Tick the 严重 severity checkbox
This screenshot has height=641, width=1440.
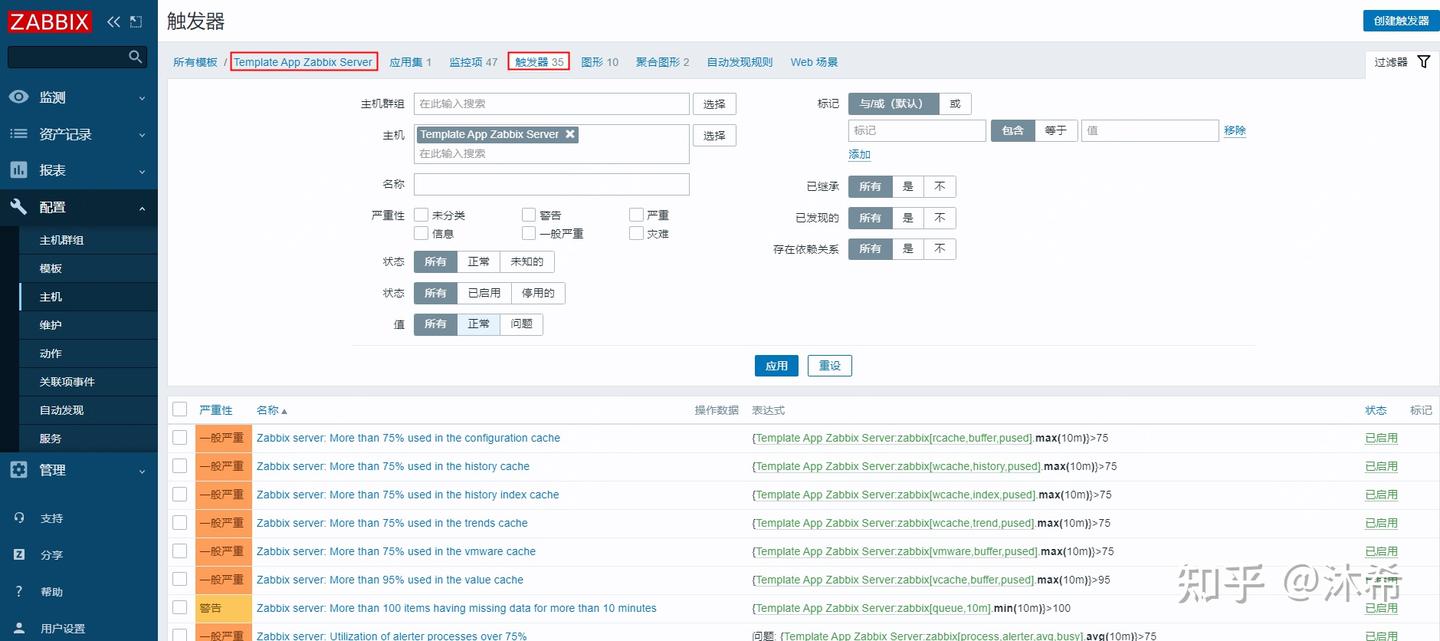coord(637,215)
